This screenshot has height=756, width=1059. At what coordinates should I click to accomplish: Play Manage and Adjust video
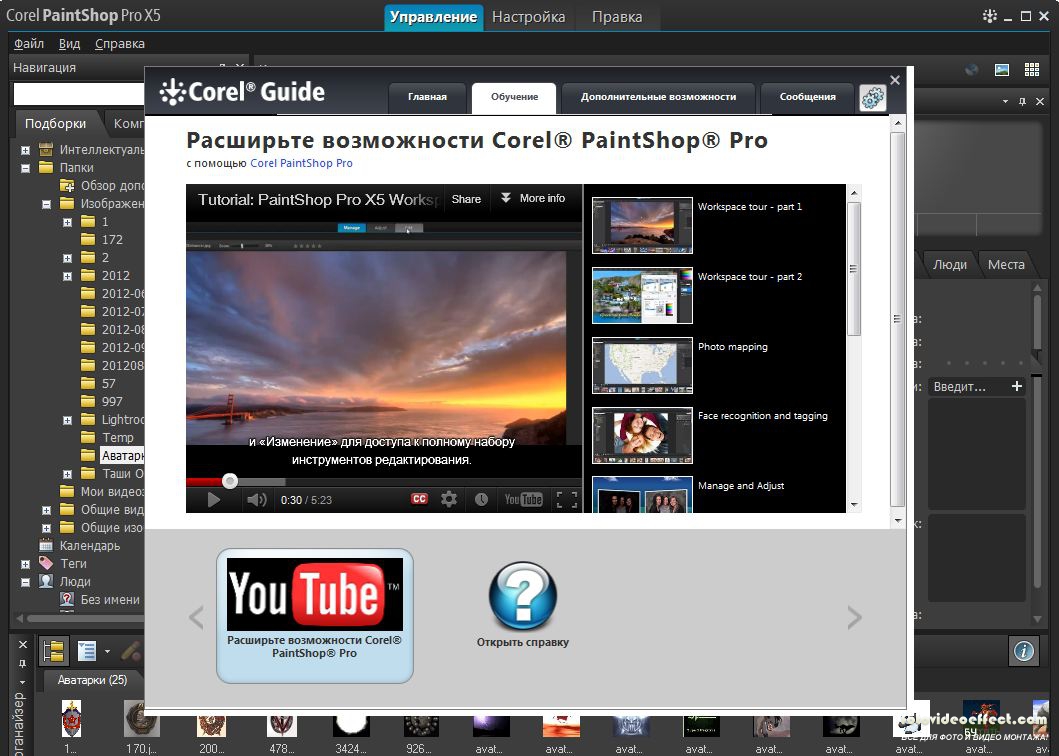click(x=642, y=495)
